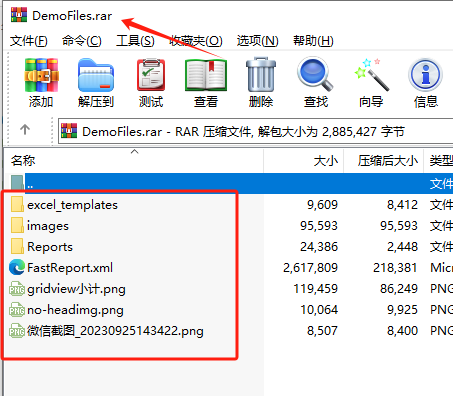Select the images folder name
Image resolution: width=453 pixels, height=396 pixels.
(x=48, y=226)
